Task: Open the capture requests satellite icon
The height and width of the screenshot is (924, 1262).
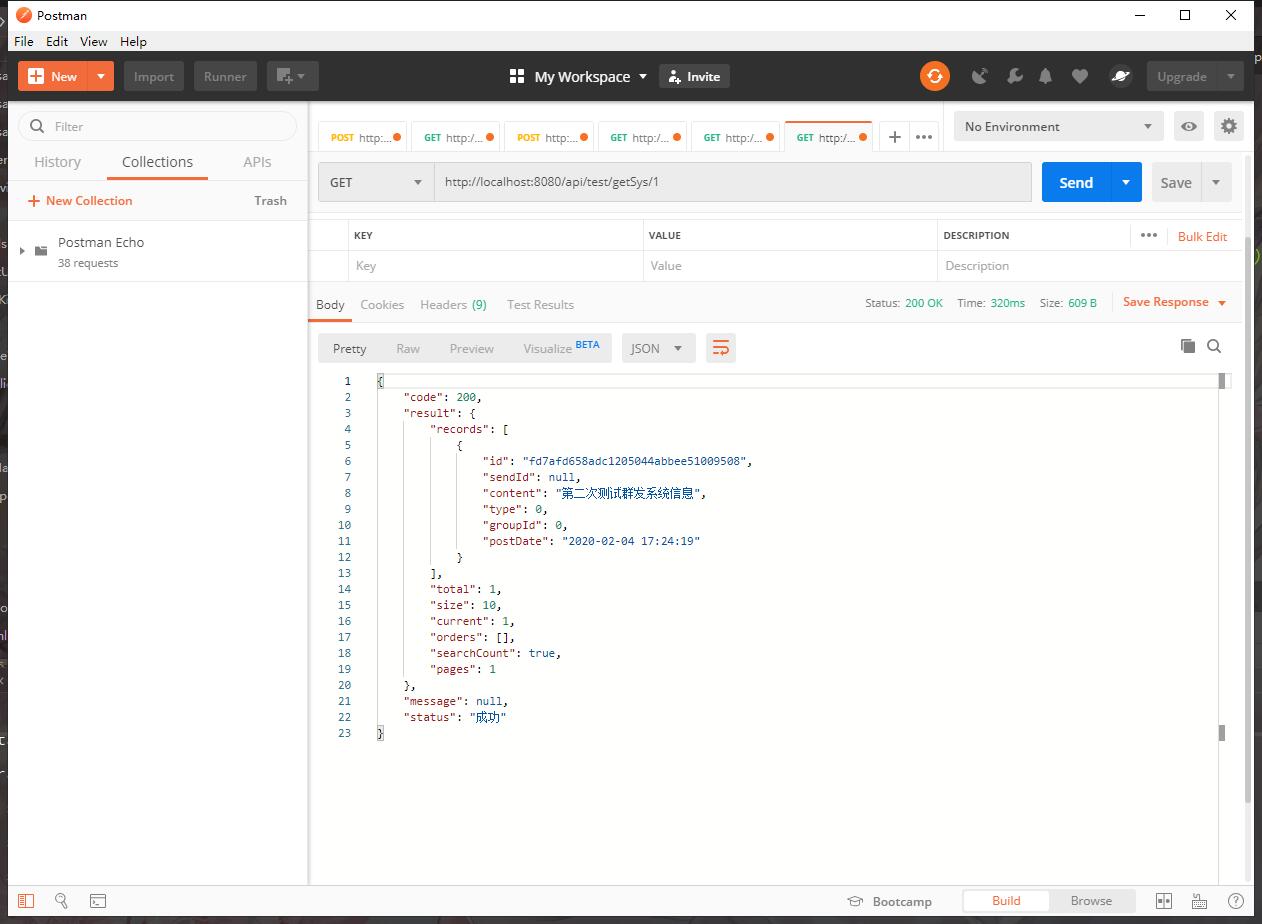Action: pyautogui.click(x=980, y=76)
